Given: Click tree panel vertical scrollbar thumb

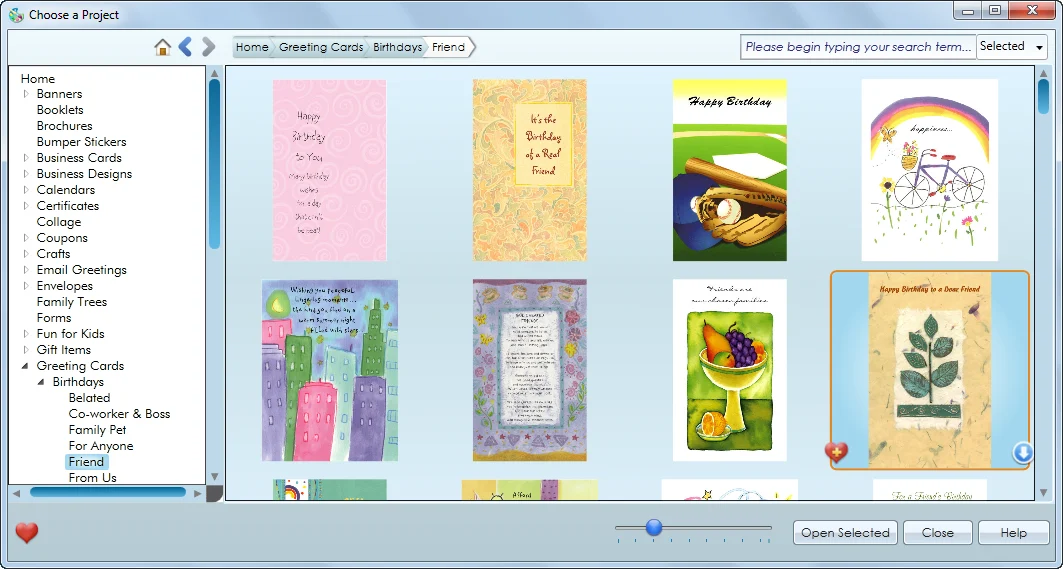Looking at the screenshot, I should coord(214,164).
